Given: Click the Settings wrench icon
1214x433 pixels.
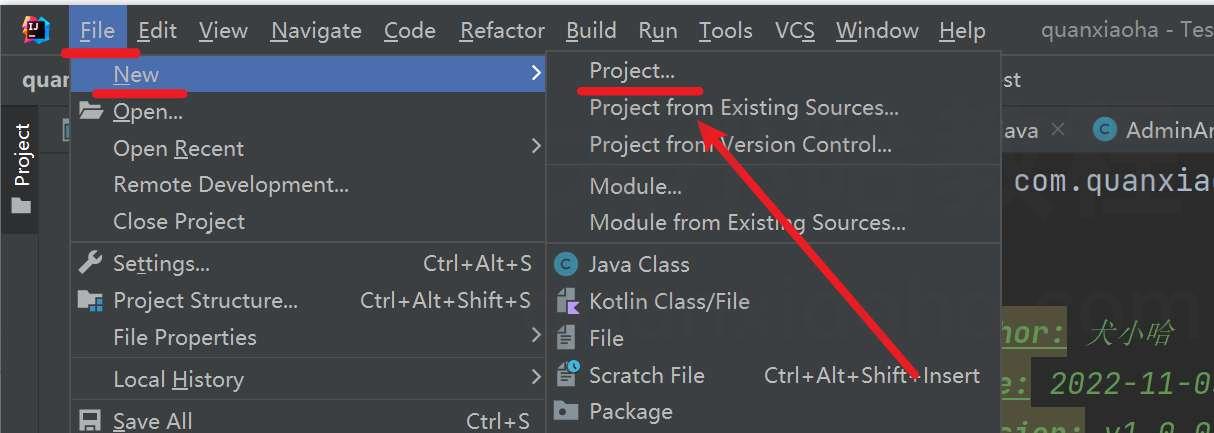Looking at the screenshot, I should point(91,263).
